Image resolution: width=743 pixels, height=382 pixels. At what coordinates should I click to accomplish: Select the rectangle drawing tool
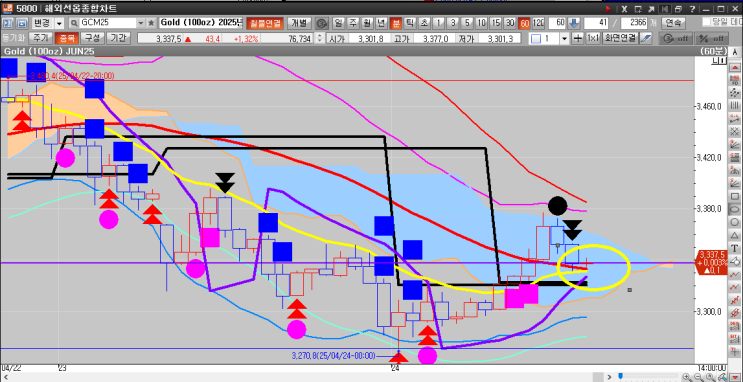click(734, 196)
